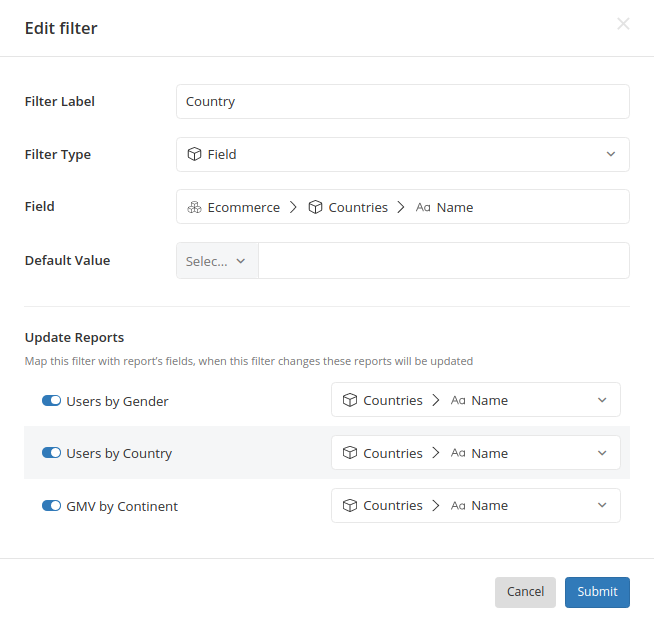Screen dimensions: 654x621
Task: Click the Countries cube icon in Field row
Action: point(316,207)
